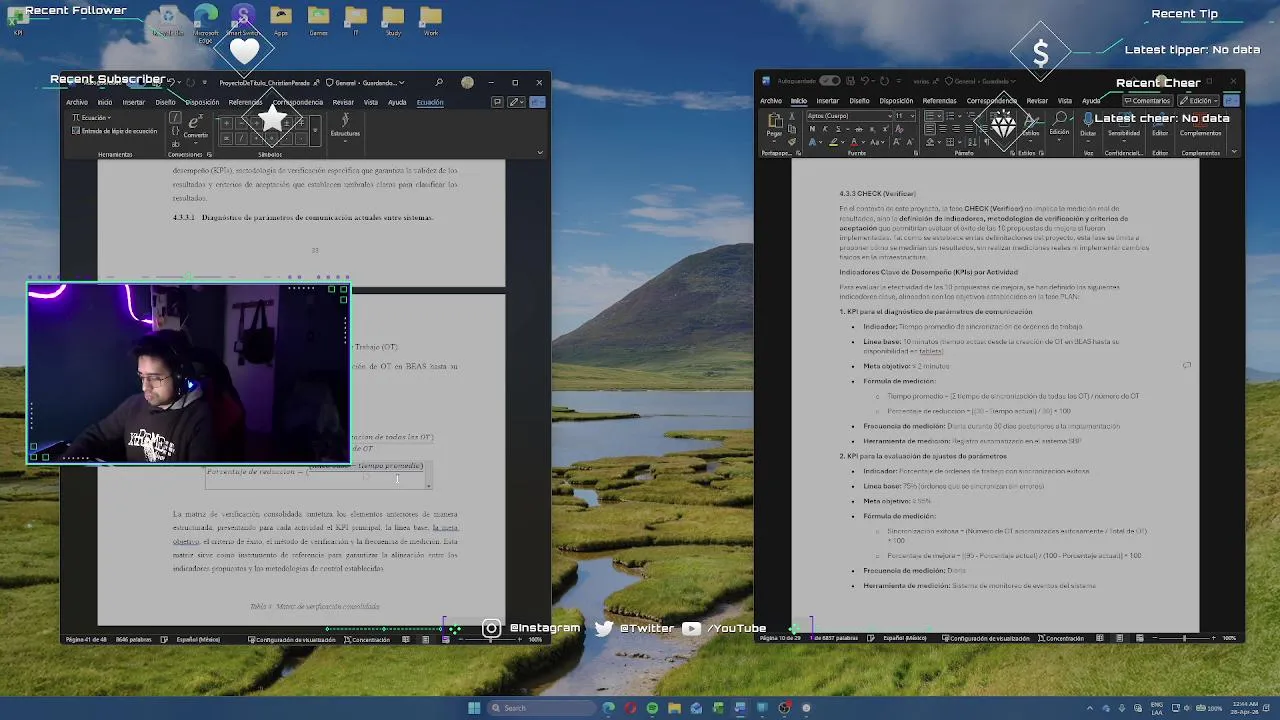Screen dimensions: 1280x720
Task: Insert the plus symbol from Símbolos
Action: click(226, 124)
